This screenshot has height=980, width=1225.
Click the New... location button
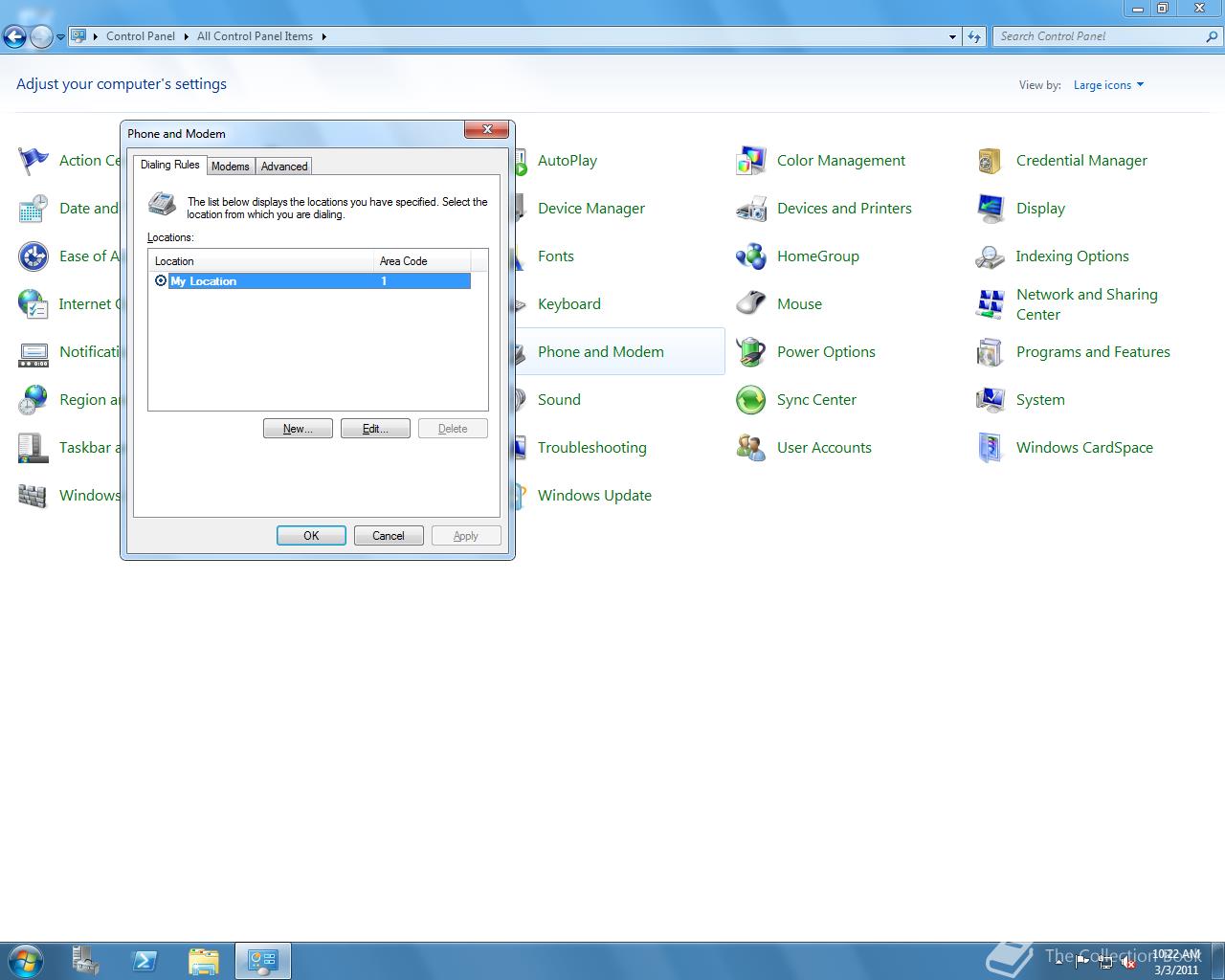(298, 429)
